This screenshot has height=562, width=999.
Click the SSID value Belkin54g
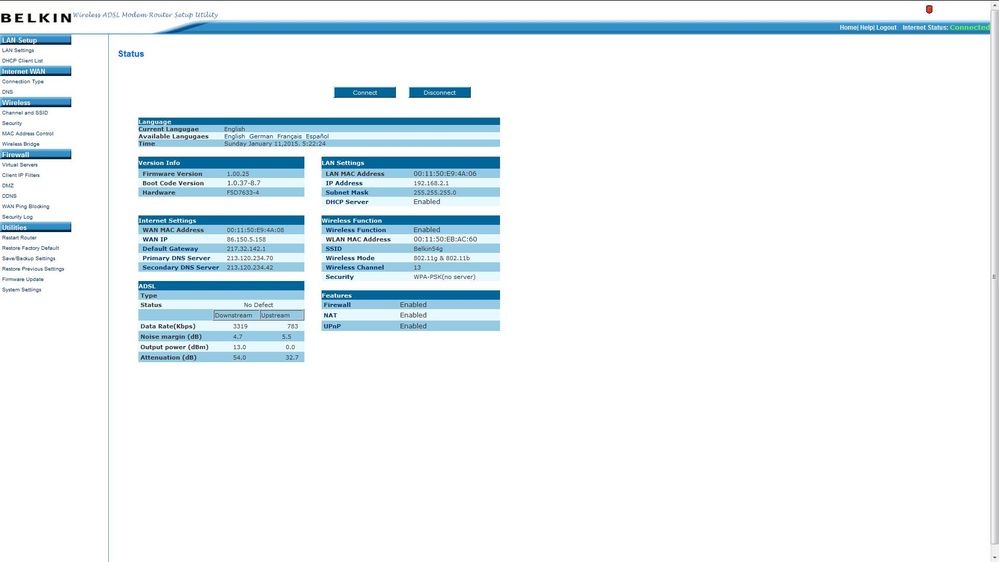coord(428,249)
